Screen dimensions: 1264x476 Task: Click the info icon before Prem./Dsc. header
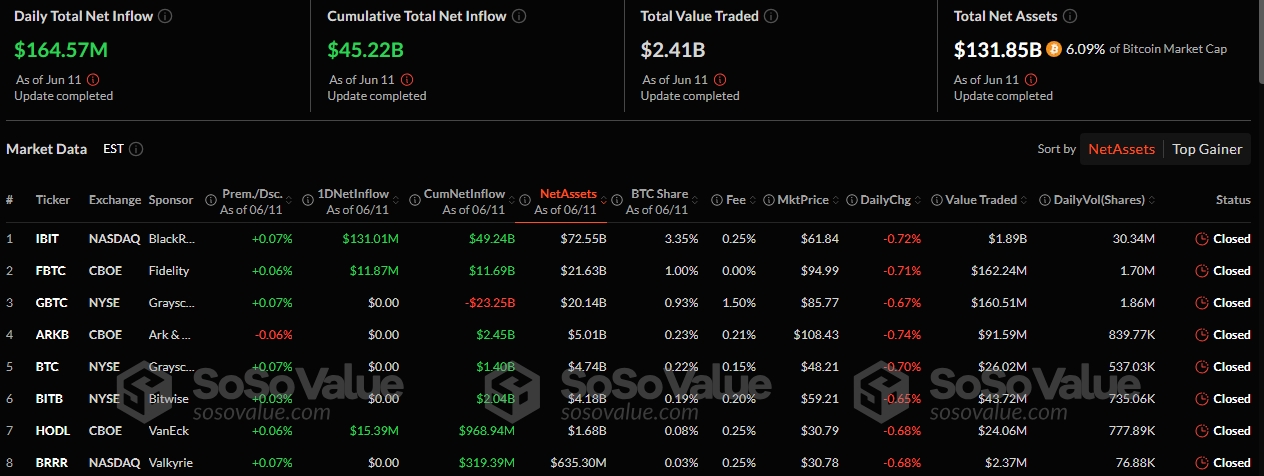(211, 200)
